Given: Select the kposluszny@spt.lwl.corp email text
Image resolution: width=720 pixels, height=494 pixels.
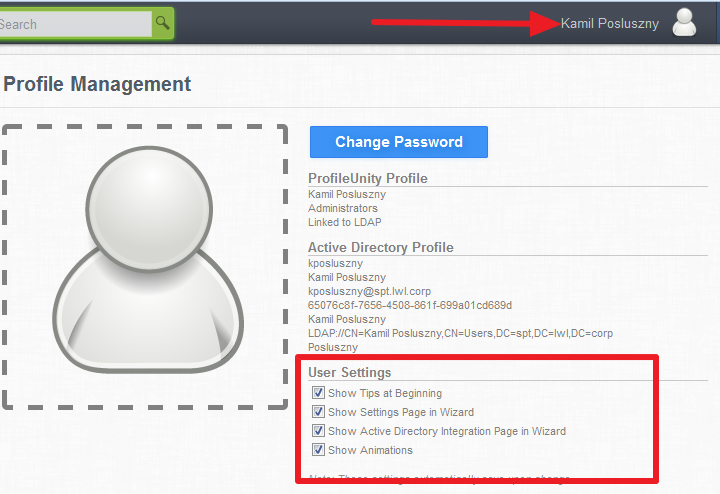Looking at the screenshot, I should pos(370,292).
